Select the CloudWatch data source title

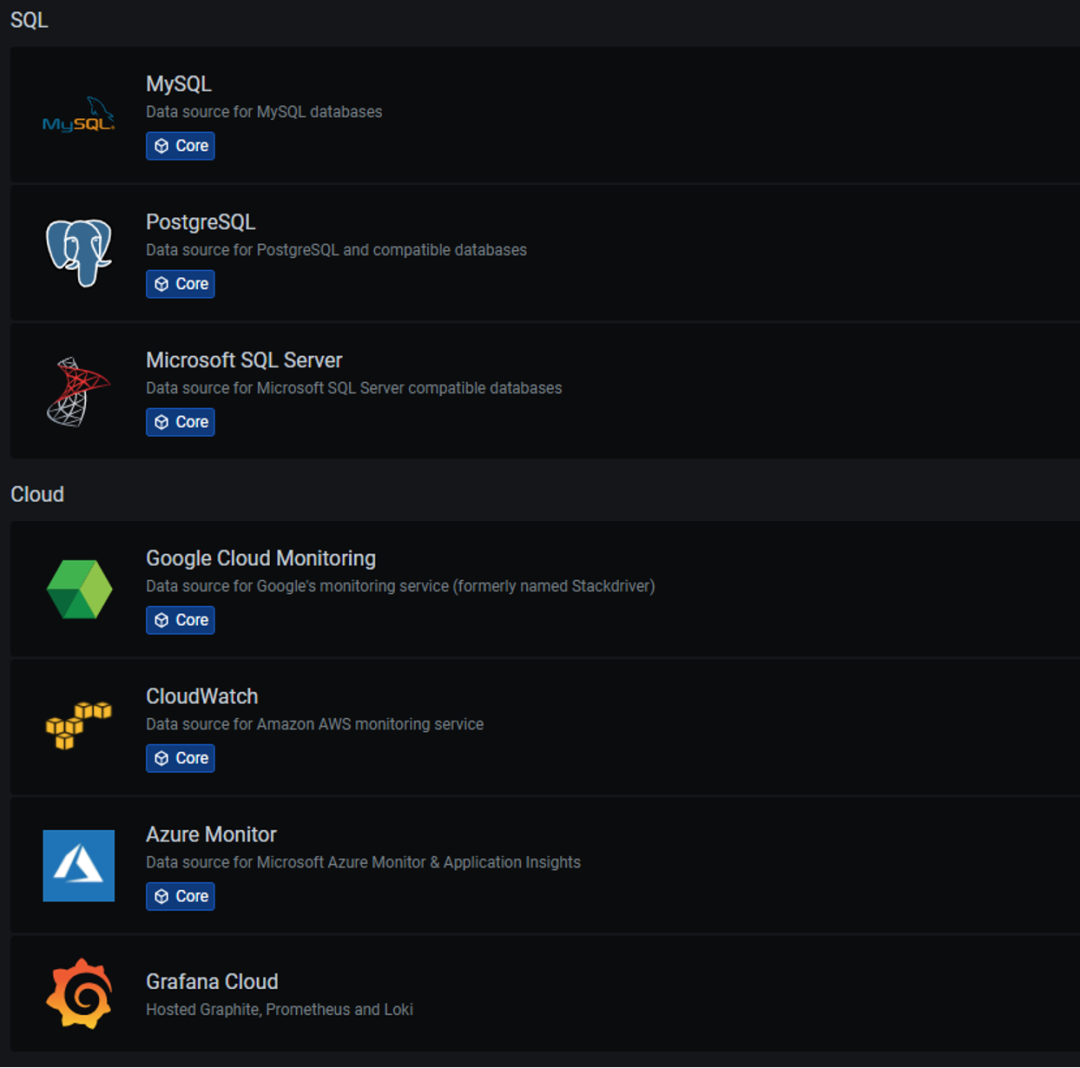click(x=202, y=696)
